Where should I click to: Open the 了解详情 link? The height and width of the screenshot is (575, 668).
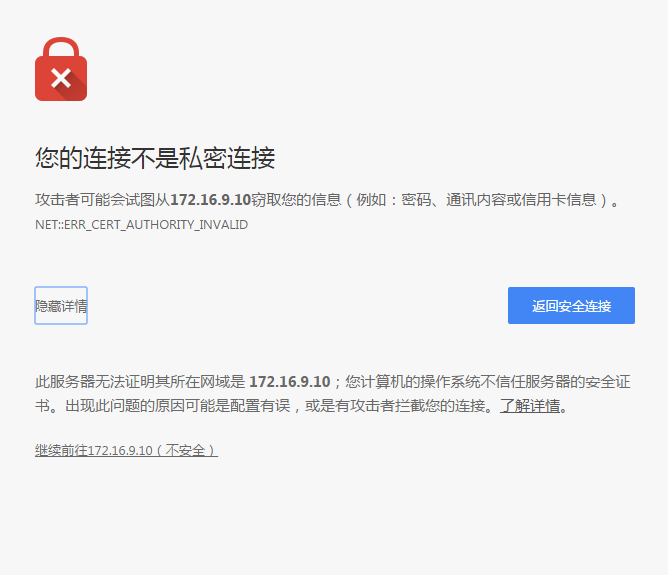(530, 406)
